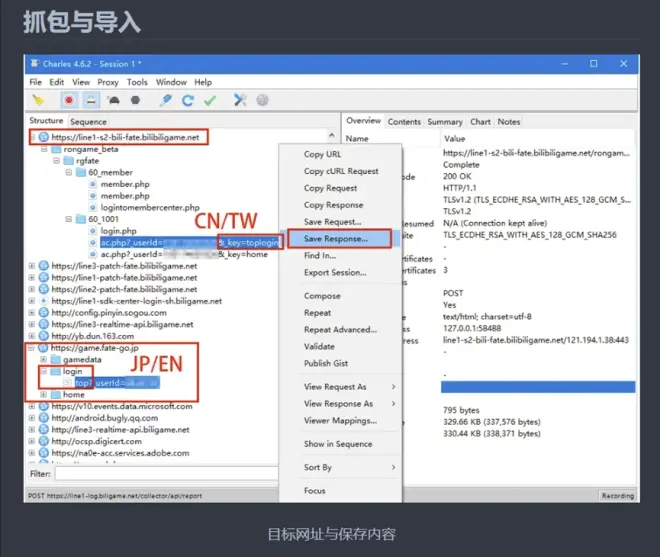The width and height of the screenshot is (660, 557).
Task: Open Sort By submenu arrow
Action: click(x=394, y=467)
